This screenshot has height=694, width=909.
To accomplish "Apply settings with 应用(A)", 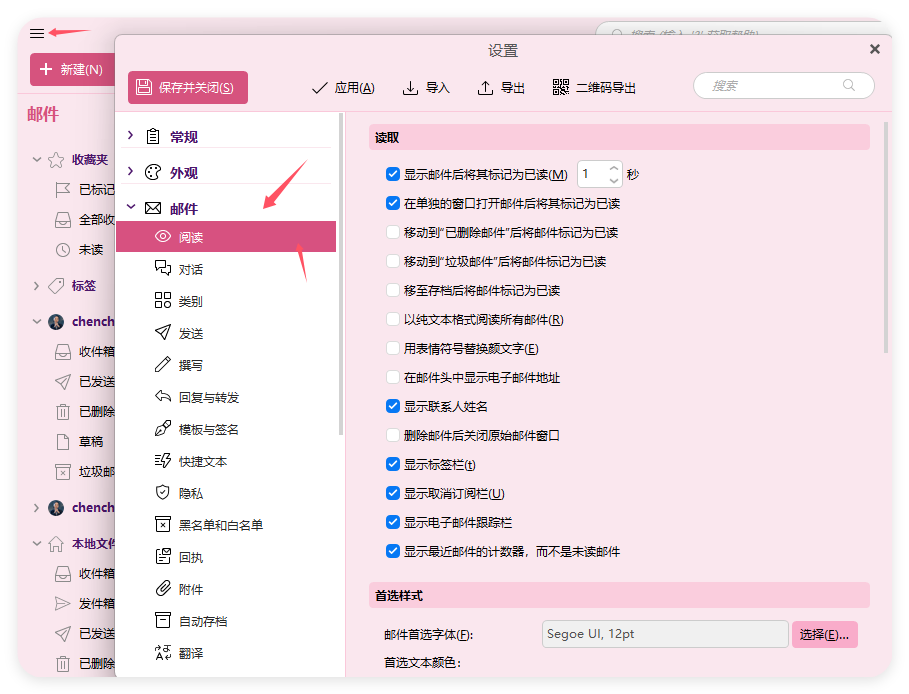I will tap(343, 88).
